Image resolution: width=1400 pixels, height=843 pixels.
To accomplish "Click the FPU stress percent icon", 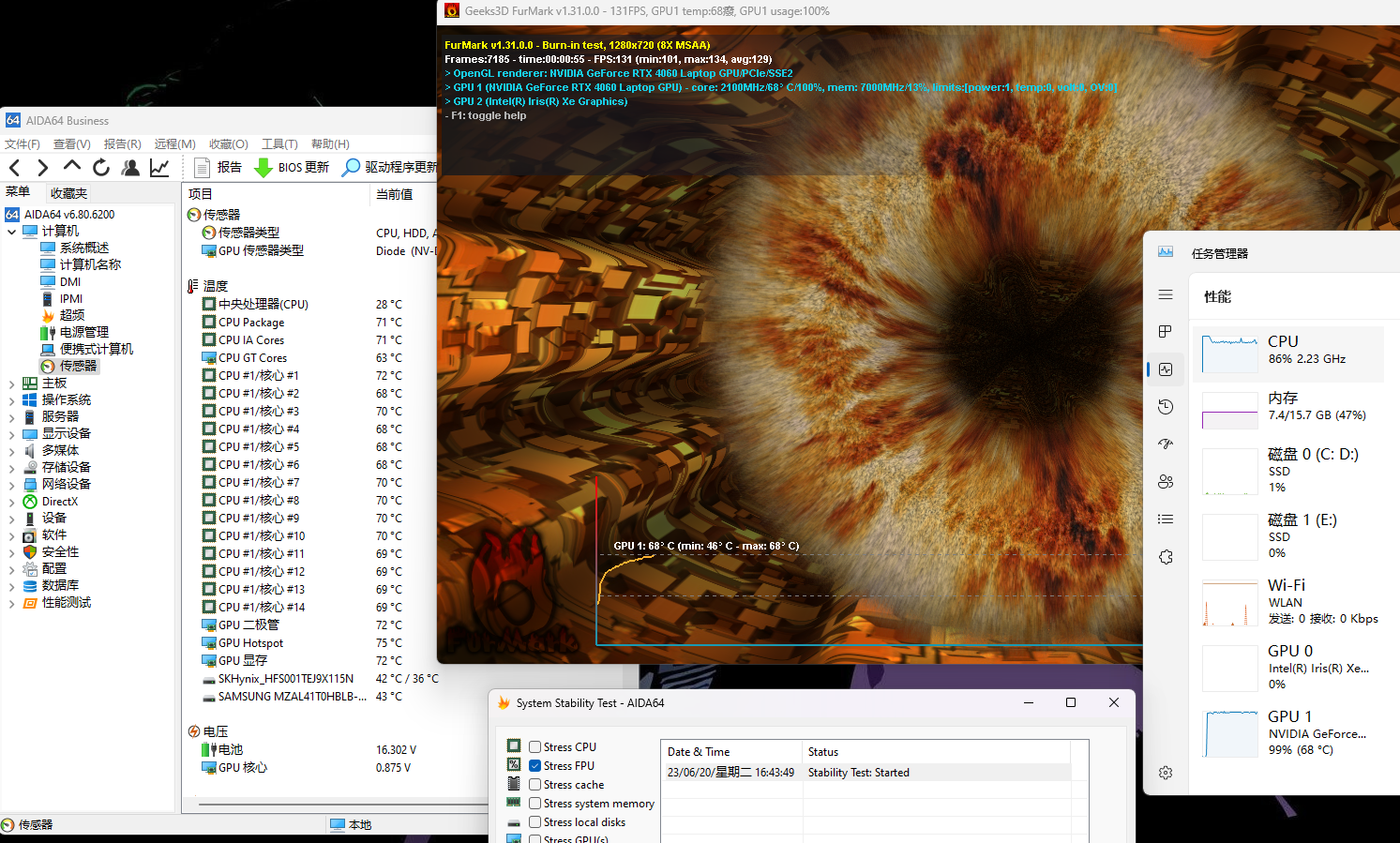I will (x=514, y=765).
